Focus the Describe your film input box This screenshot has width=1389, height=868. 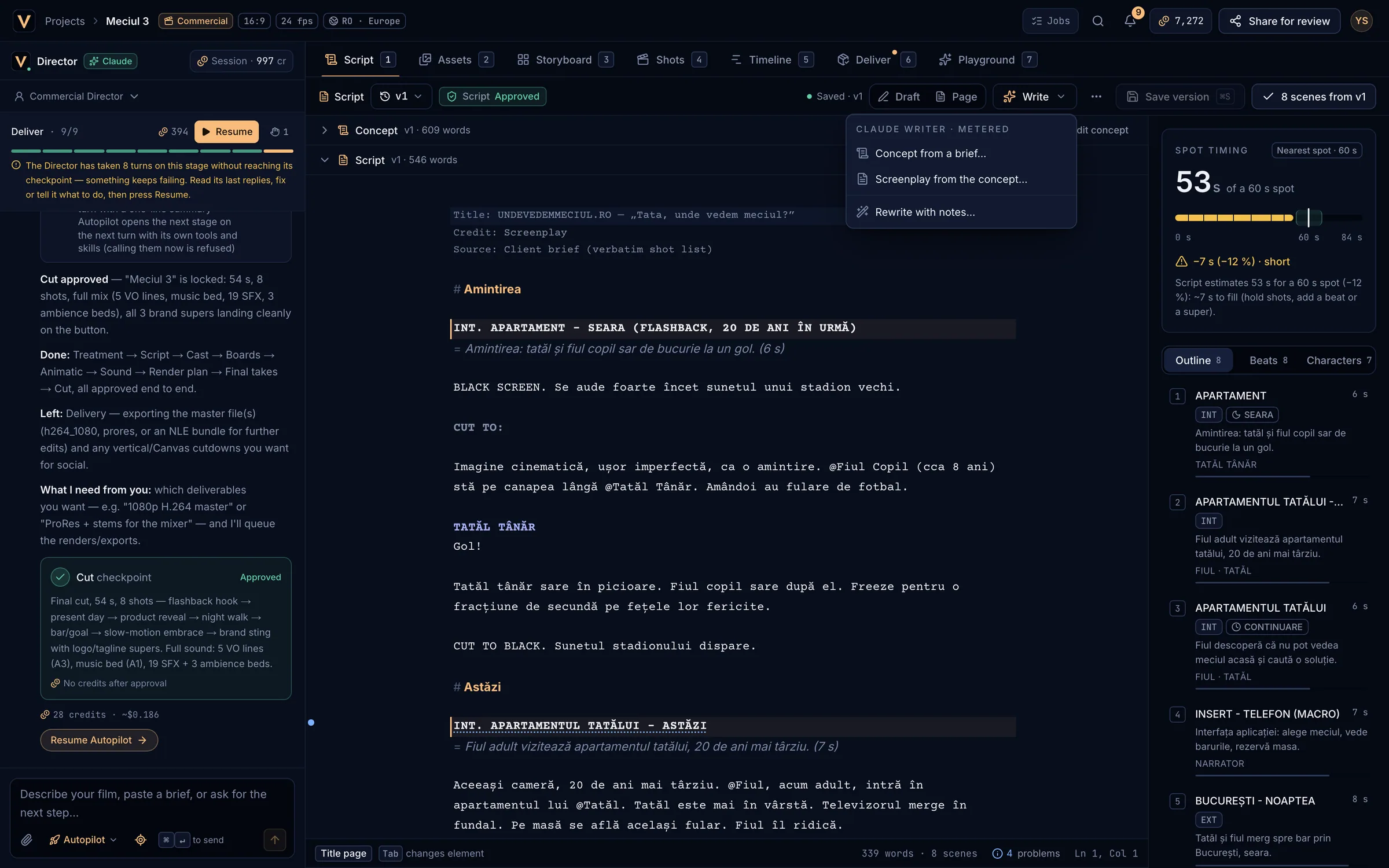(152, 803)
